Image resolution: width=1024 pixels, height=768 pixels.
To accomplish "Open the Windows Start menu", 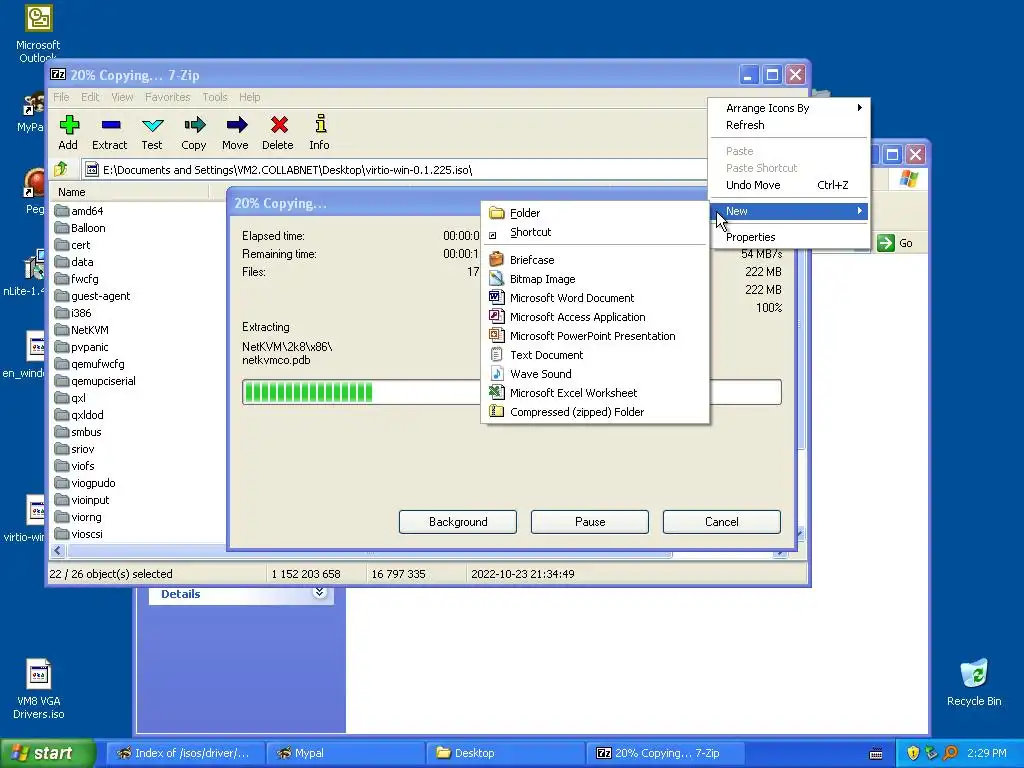I will click(48, 753).
